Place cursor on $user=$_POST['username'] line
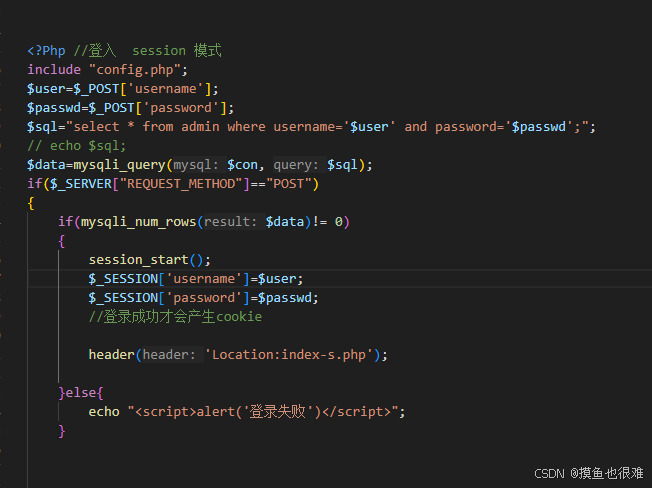 [123, 89]
